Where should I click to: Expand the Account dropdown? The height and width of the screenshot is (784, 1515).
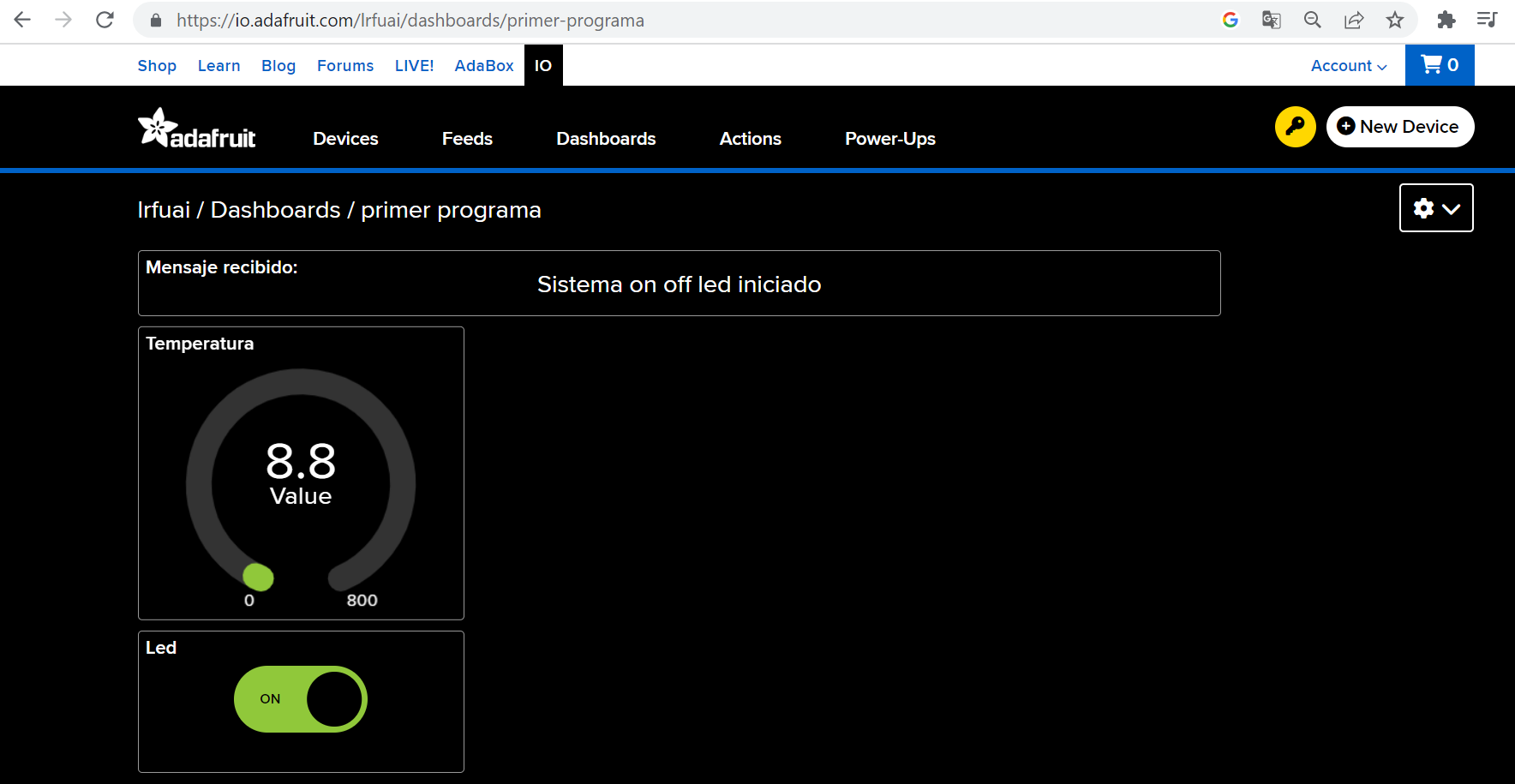[1349, 66]
